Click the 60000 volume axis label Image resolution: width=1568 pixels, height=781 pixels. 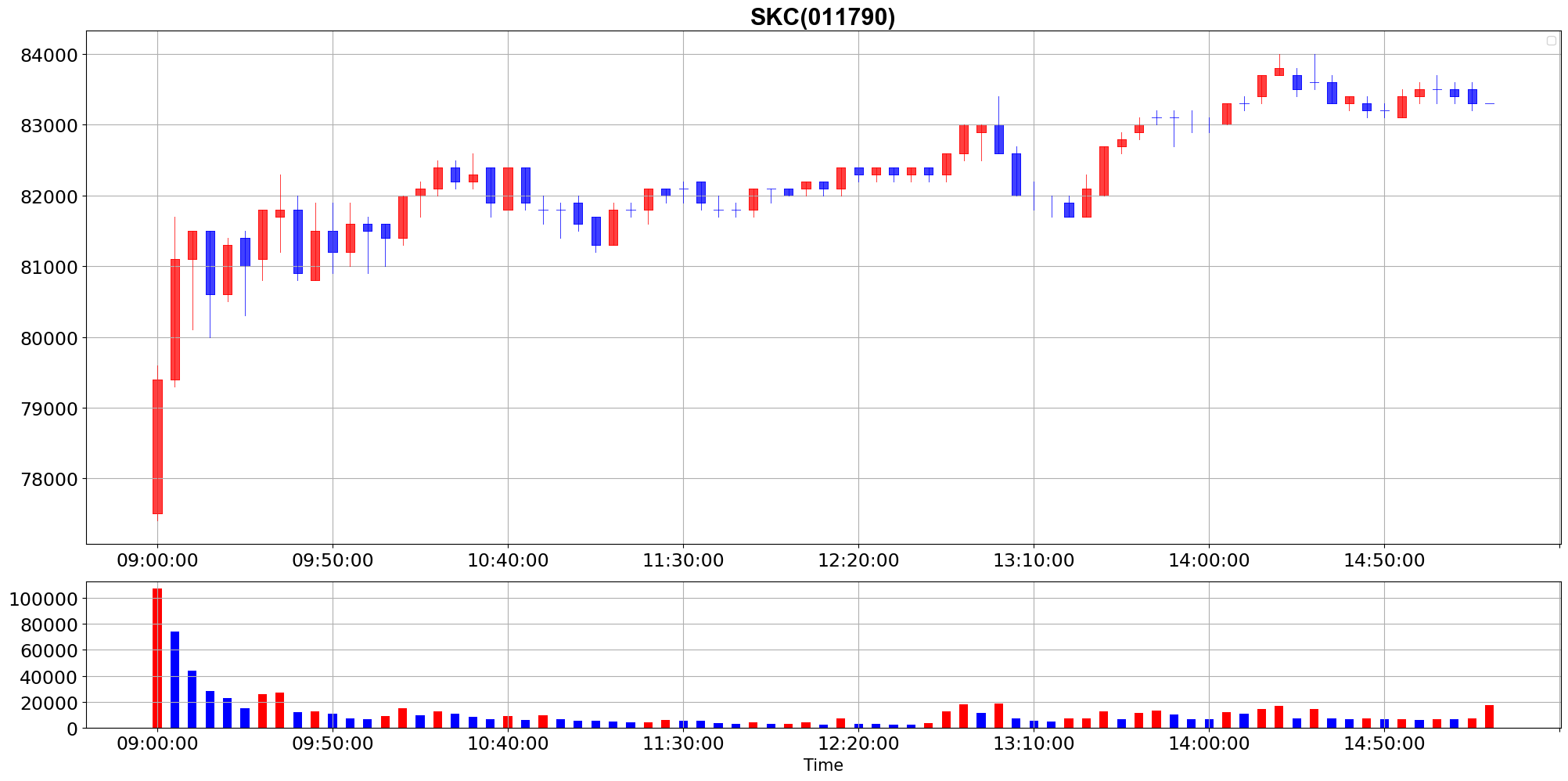coord(50,650)
